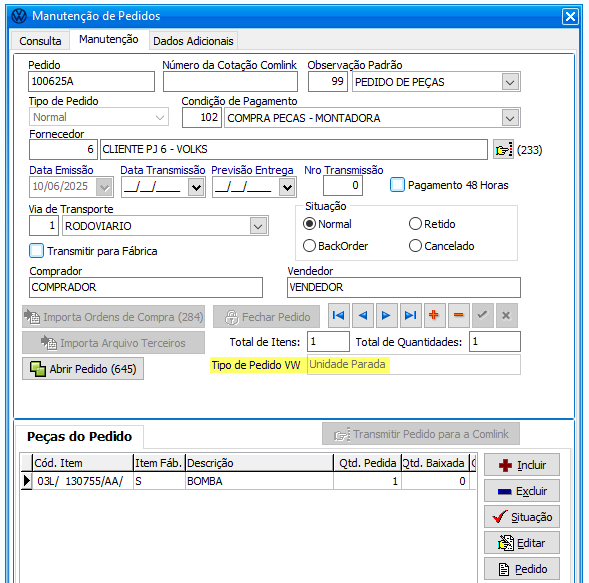Screen dimensions: 589x583
Task: Switch to Consulta tab
Action: tap(40, 41)
